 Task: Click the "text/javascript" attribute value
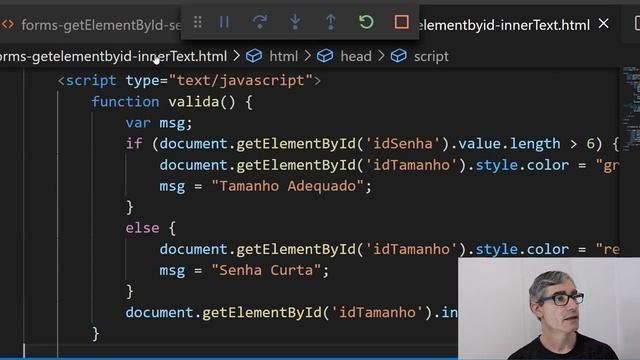tap(240, 80)
